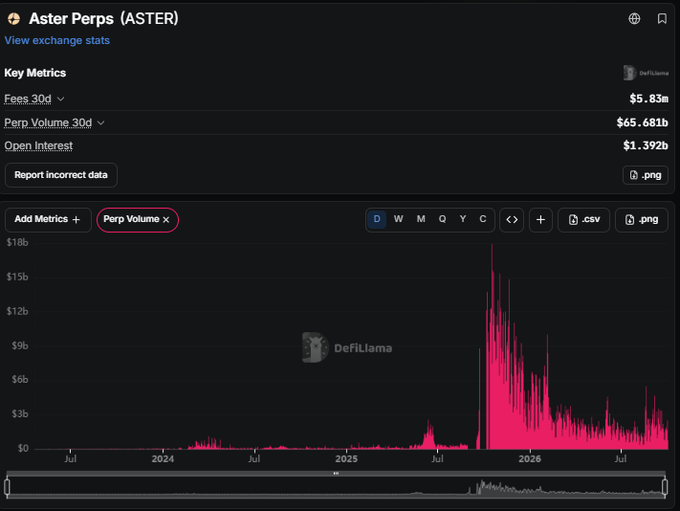Switch chart to weekly W interval

coord(399,219)
